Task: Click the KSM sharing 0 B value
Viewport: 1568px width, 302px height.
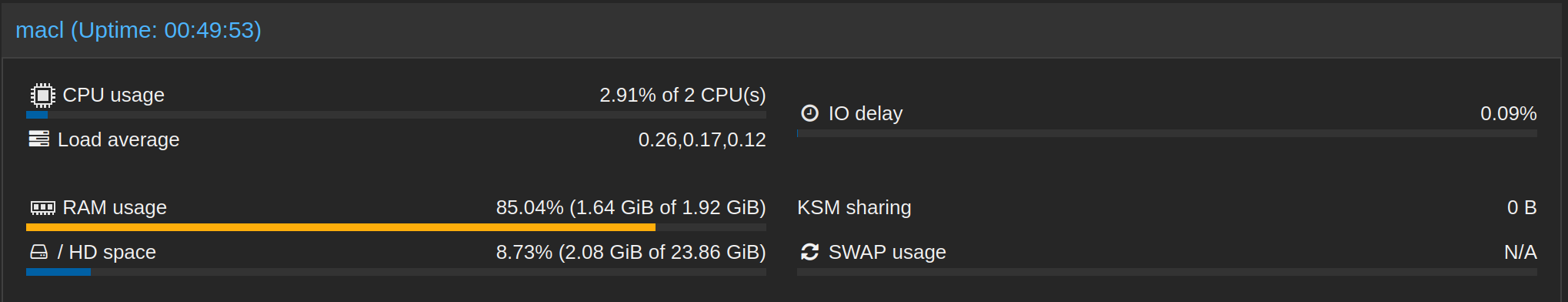Action: click(1522, 207)
